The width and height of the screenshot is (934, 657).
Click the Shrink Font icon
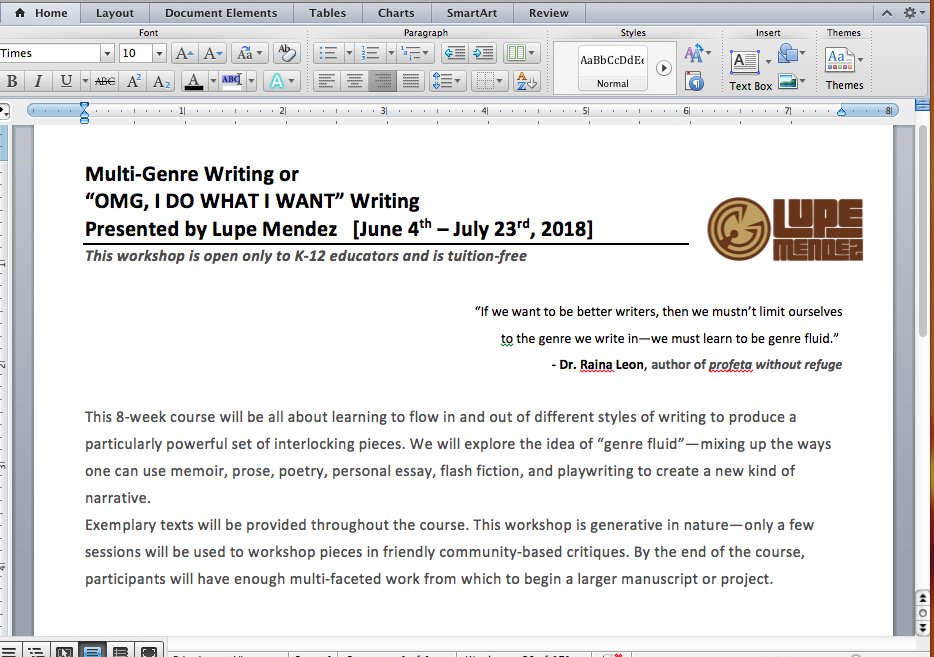coord(213,54)
